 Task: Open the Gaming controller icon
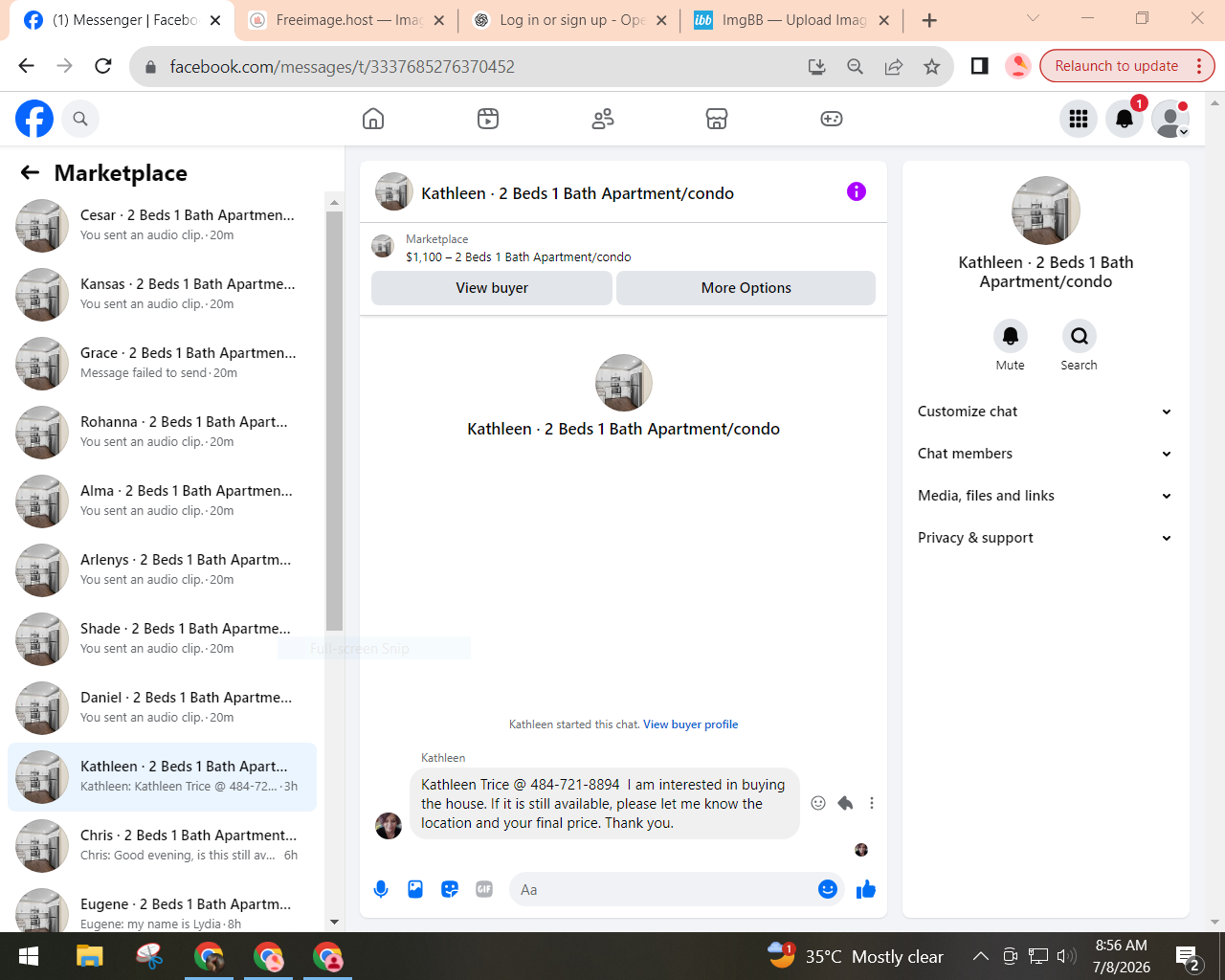pyautogui.click(x=832, y=119)
